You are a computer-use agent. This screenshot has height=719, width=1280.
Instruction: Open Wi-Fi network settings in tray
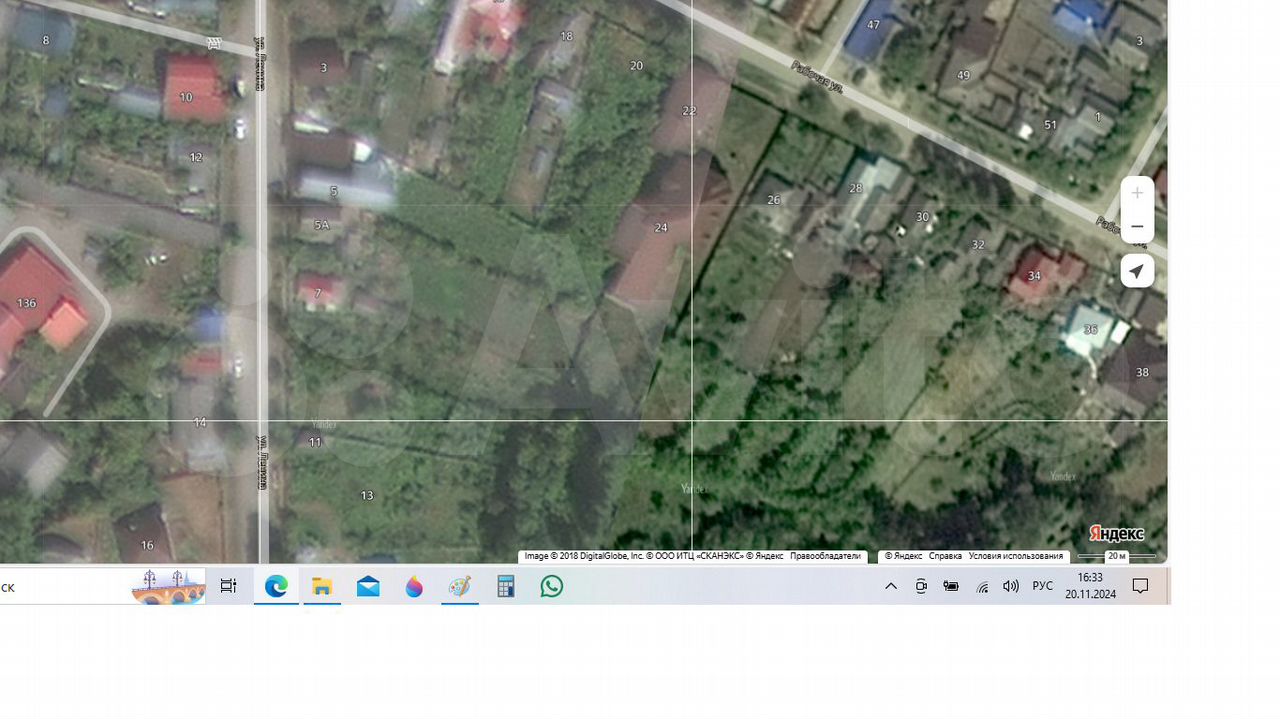[982, 587]
